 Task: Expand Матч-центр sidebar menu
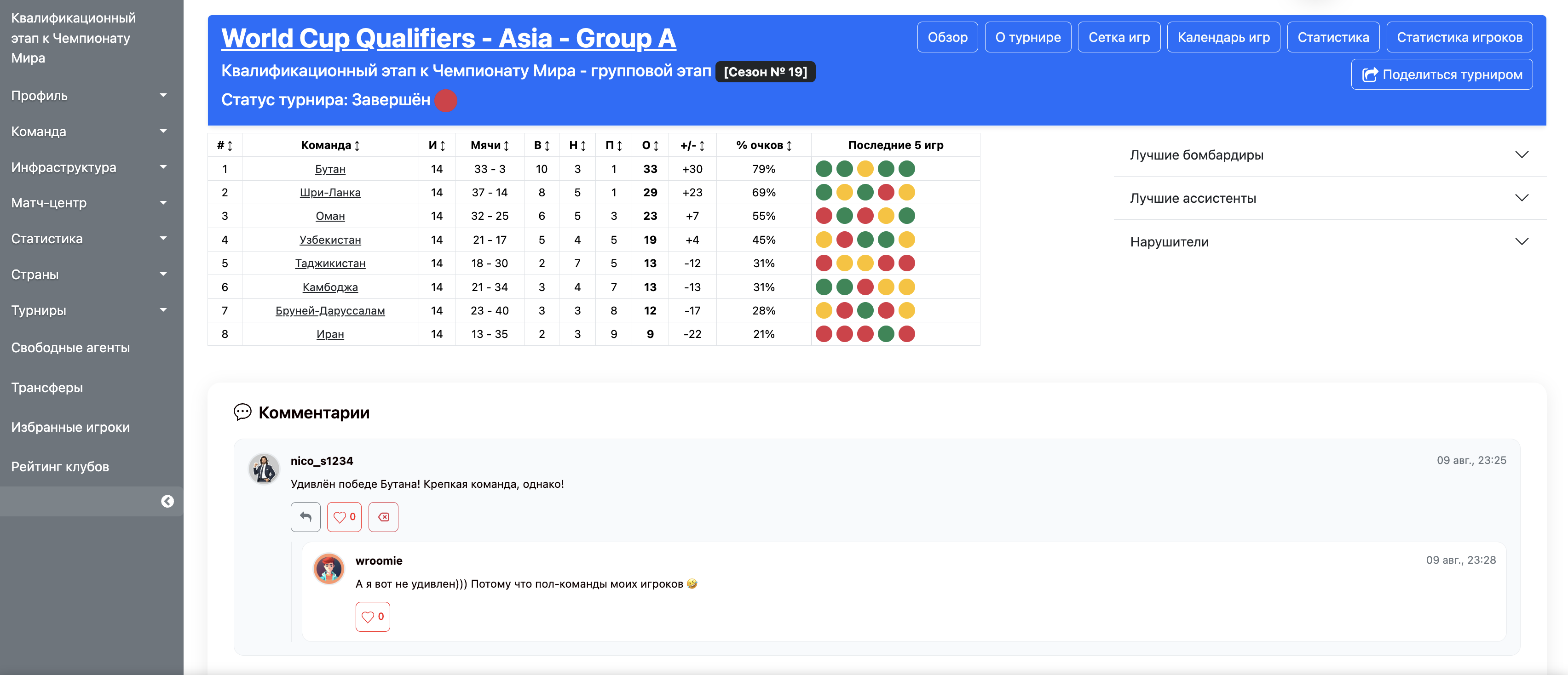[x=91, y=202]
